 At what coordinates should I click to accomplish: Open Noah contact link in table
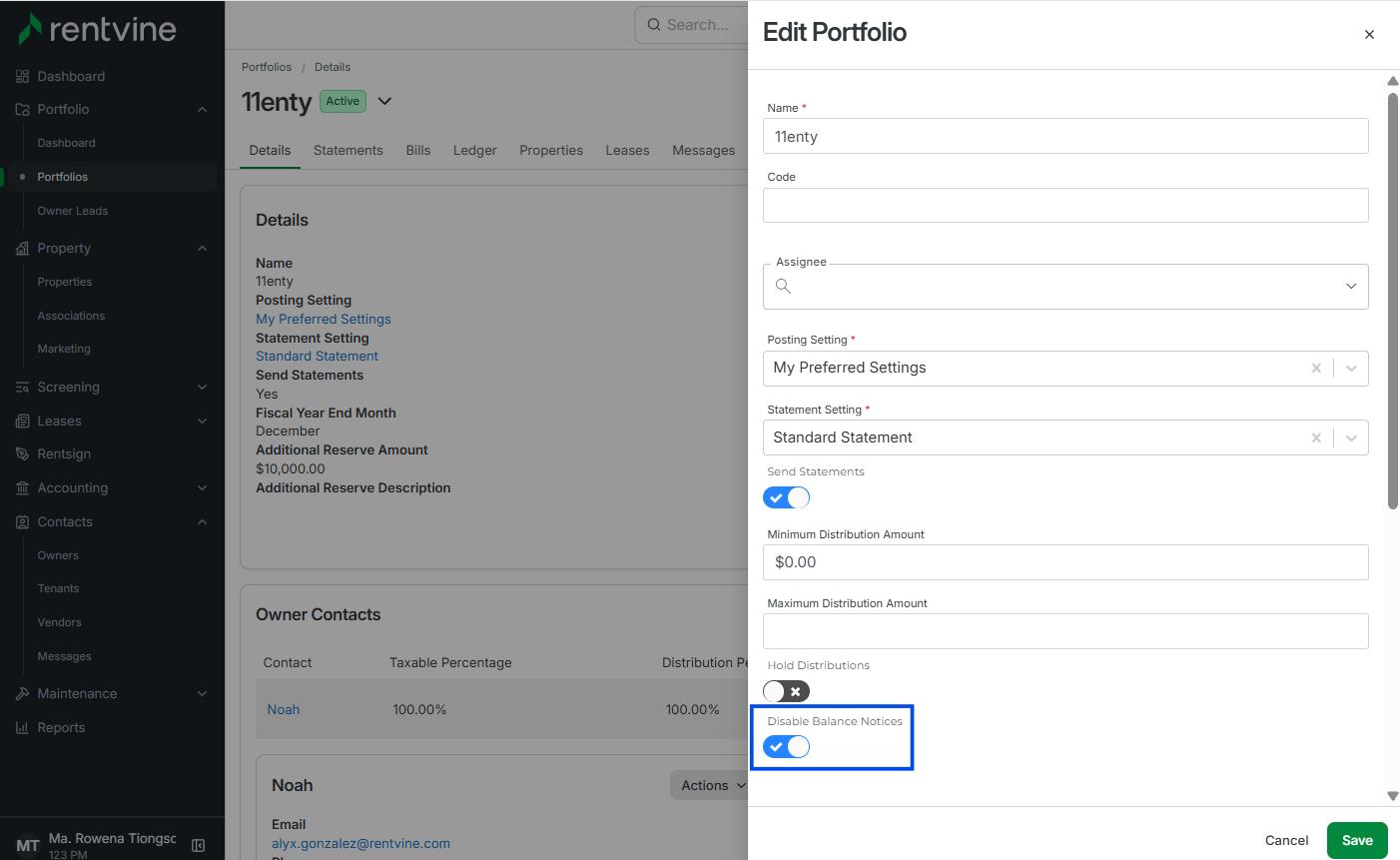pos(284,709)
